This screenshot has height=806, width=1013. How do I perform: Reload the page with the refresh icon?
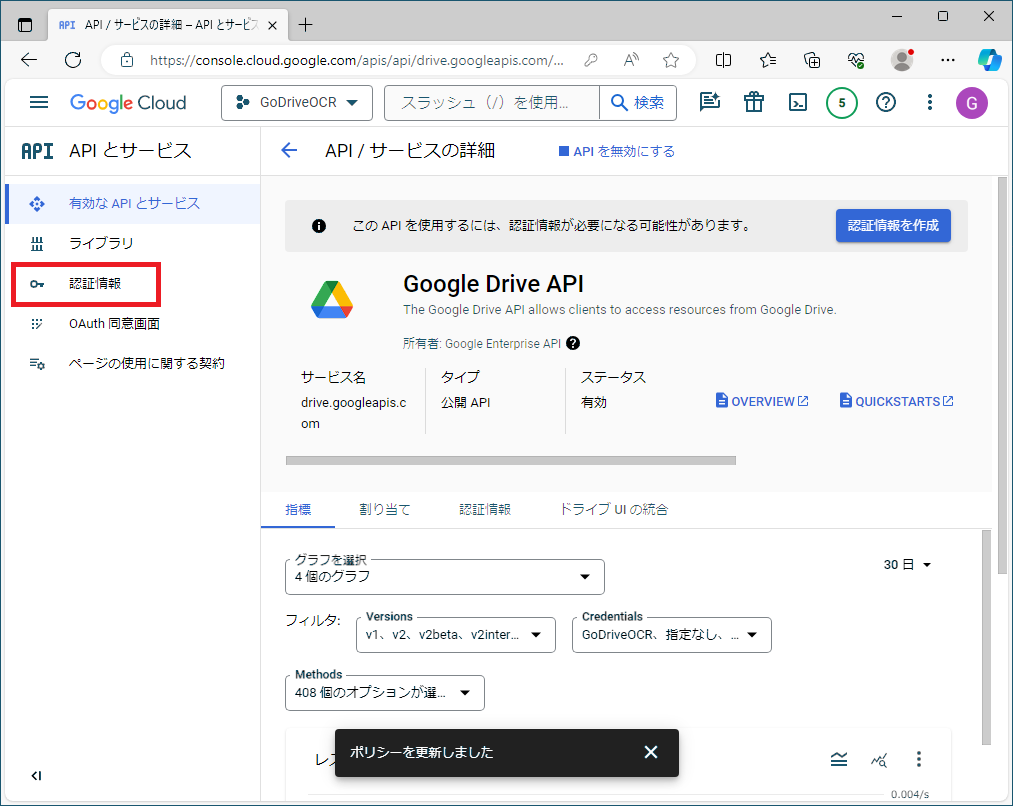(x=73, y=60)
